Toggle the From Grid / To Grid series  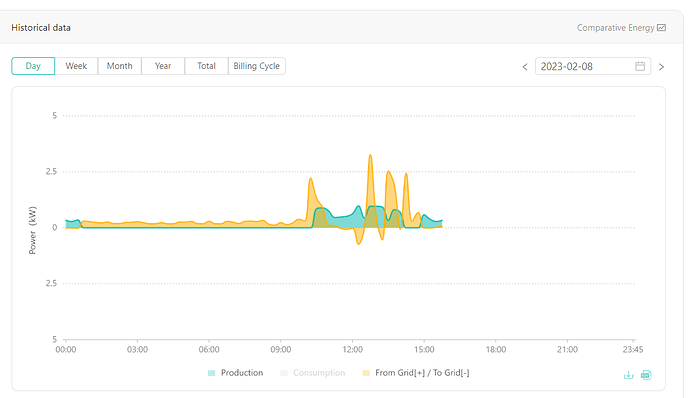(x=416, y=373)
